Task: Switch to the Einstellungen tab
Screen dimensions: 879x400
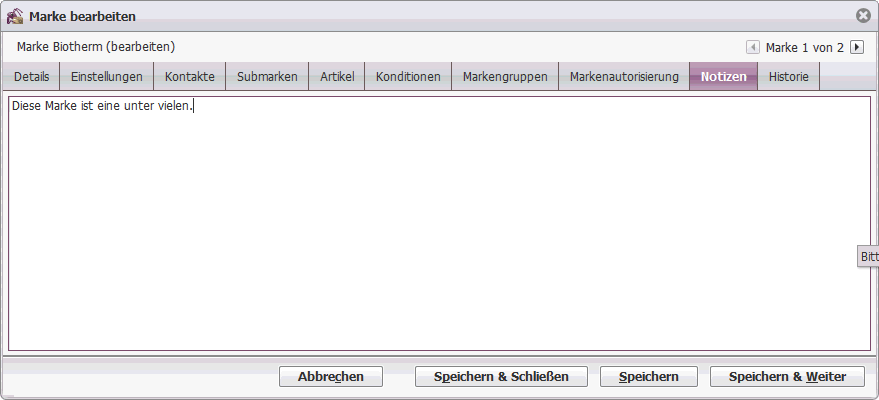Action: point(107,77)
